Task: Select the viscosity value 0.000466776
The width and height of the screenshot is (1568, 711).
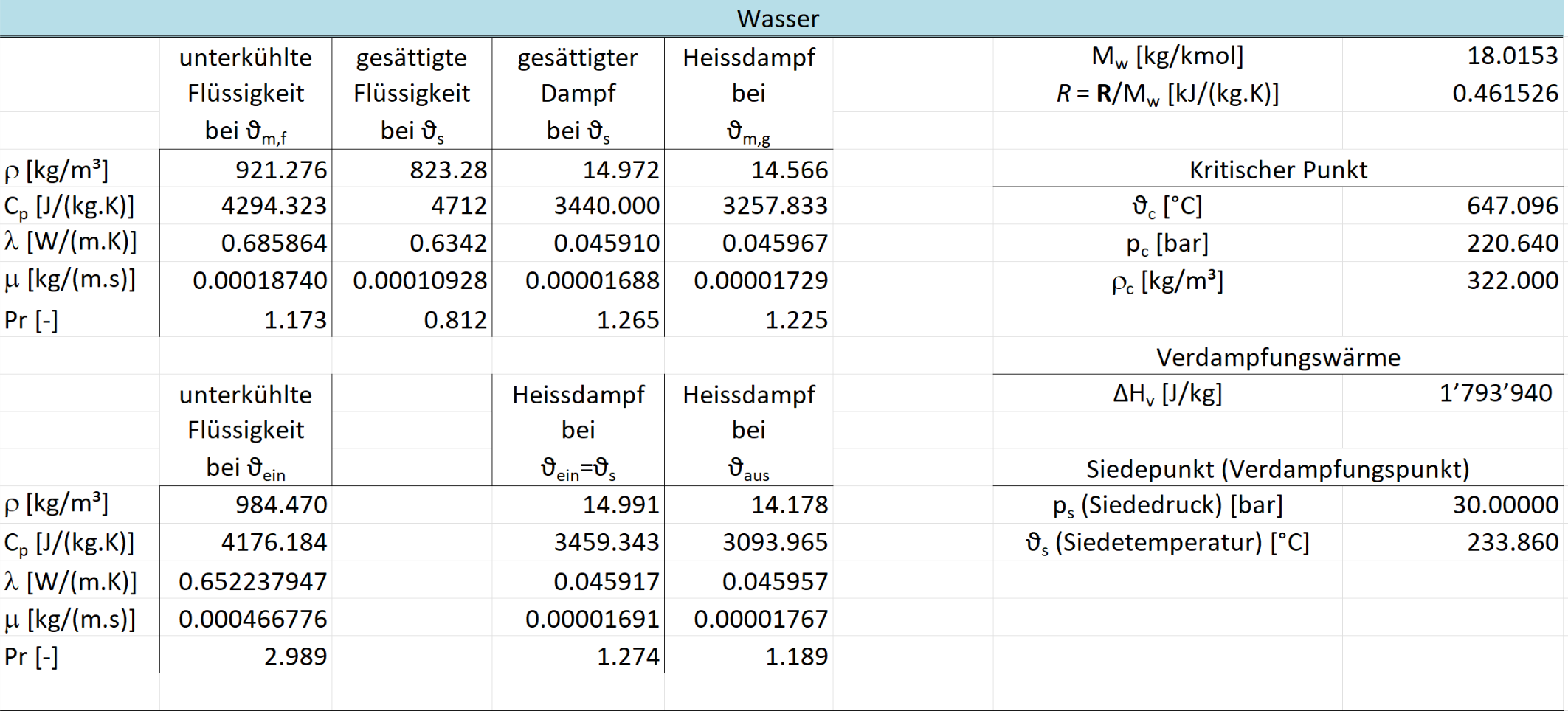Action: (x=252, y=619)
